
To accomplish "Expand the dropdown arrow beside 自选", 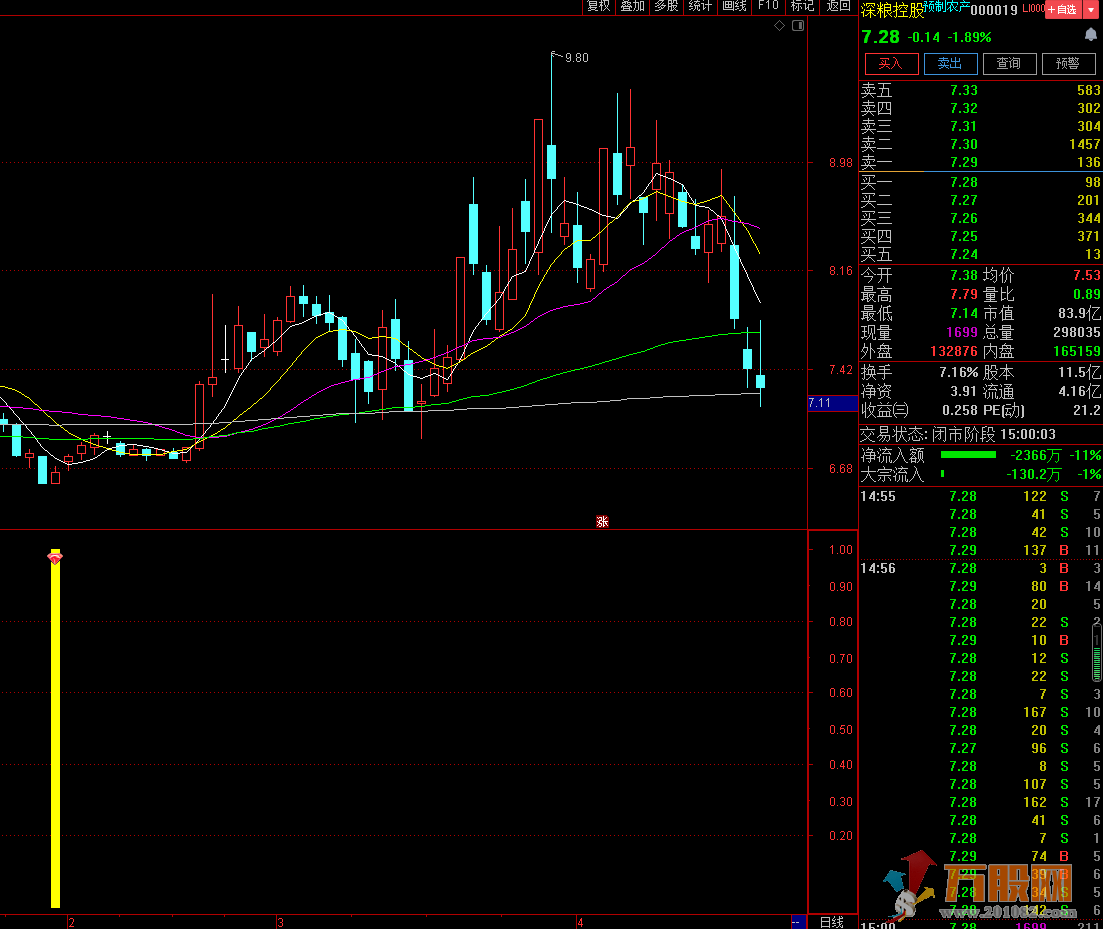I will 1092,9.
